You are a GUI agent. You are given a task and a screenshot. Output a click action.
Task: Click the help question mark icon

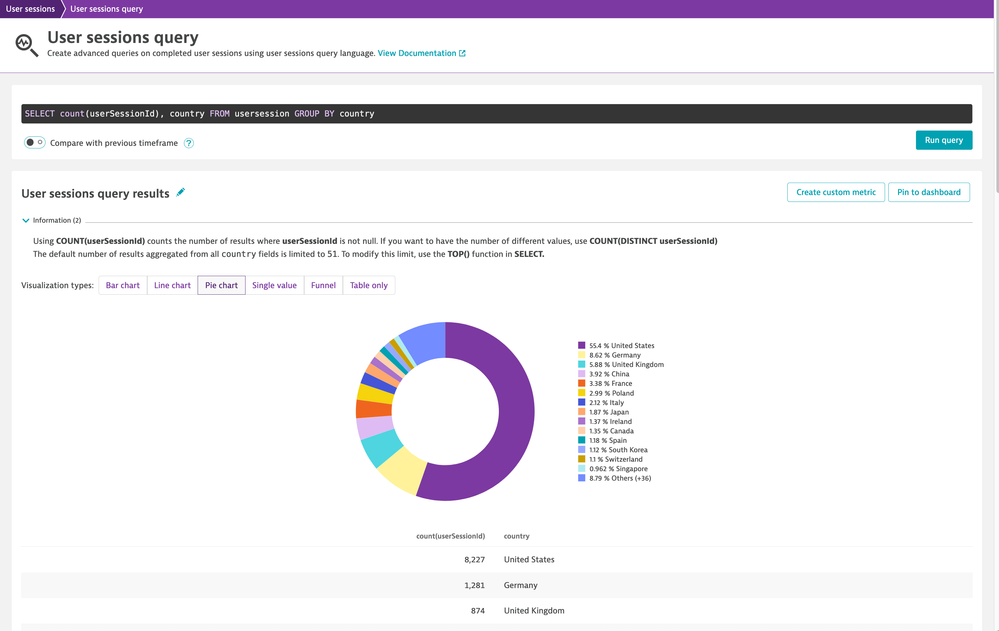(188, 143)
